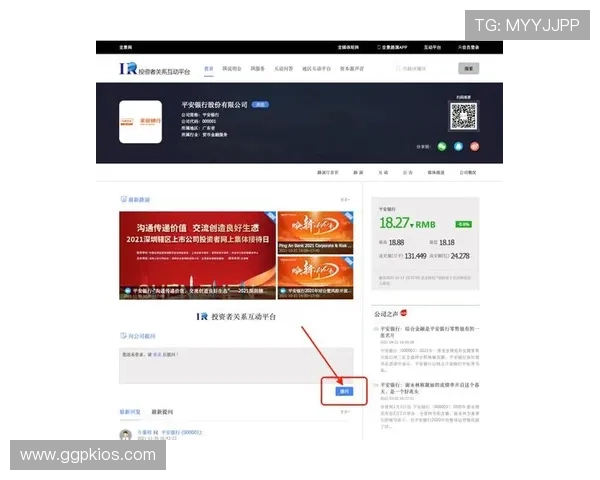This screenshot has height=480, width=600.
Task: Click the question text area
Action: 236,366
